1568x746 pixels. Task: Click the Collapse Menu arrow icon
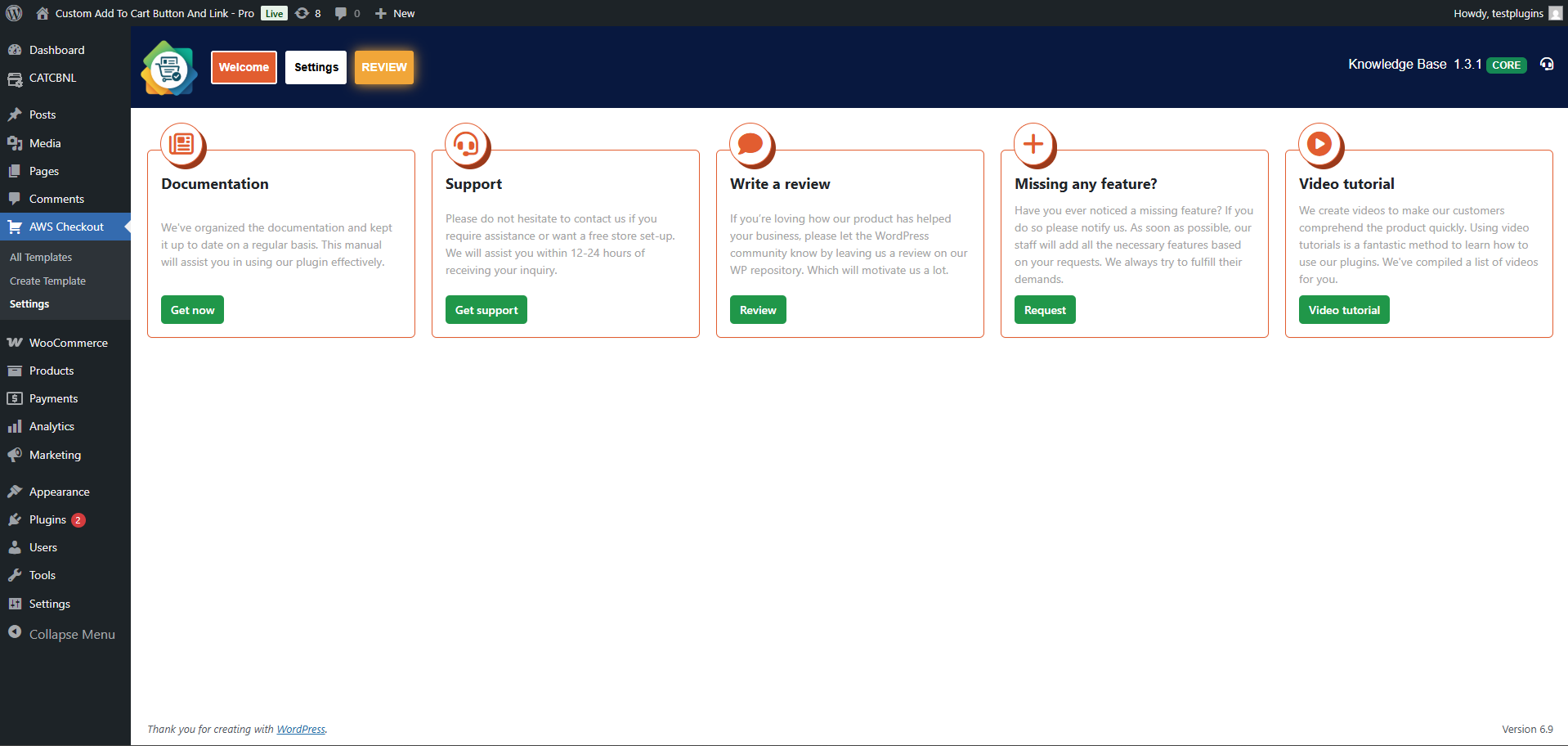15,632
